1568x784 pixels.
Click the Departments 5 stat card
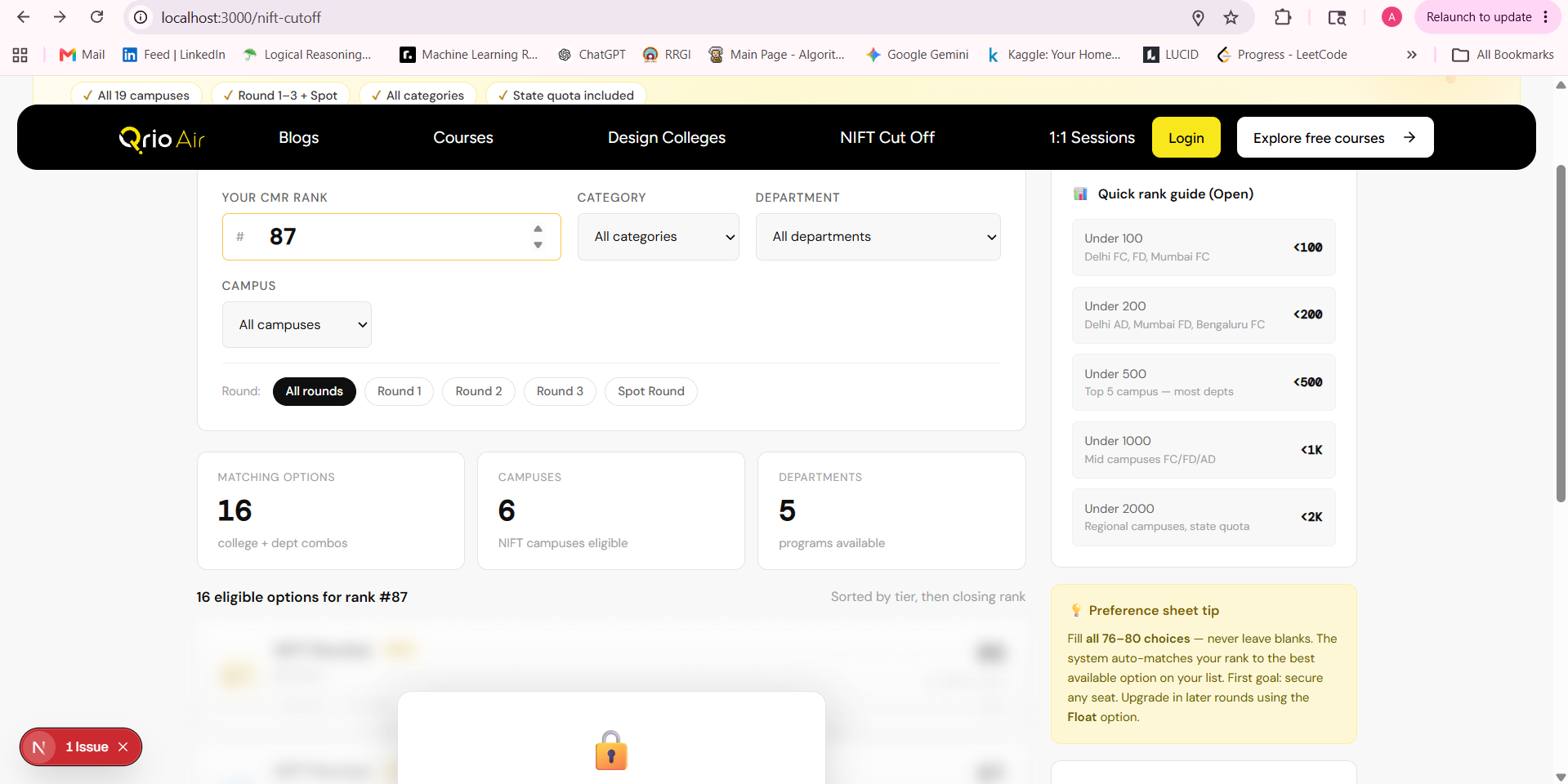tap(891, 510)
